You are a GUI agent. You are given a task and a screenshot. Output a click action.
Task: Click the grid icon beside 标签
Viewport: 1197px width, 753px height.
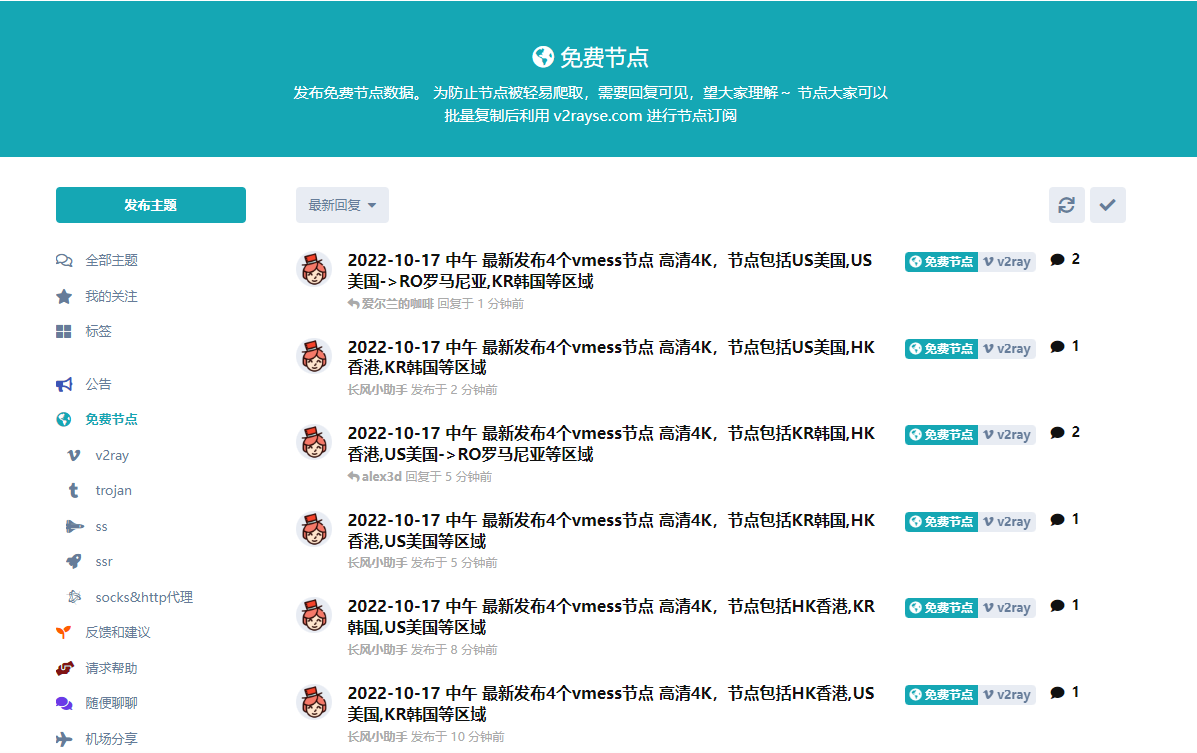coord(63,331)
